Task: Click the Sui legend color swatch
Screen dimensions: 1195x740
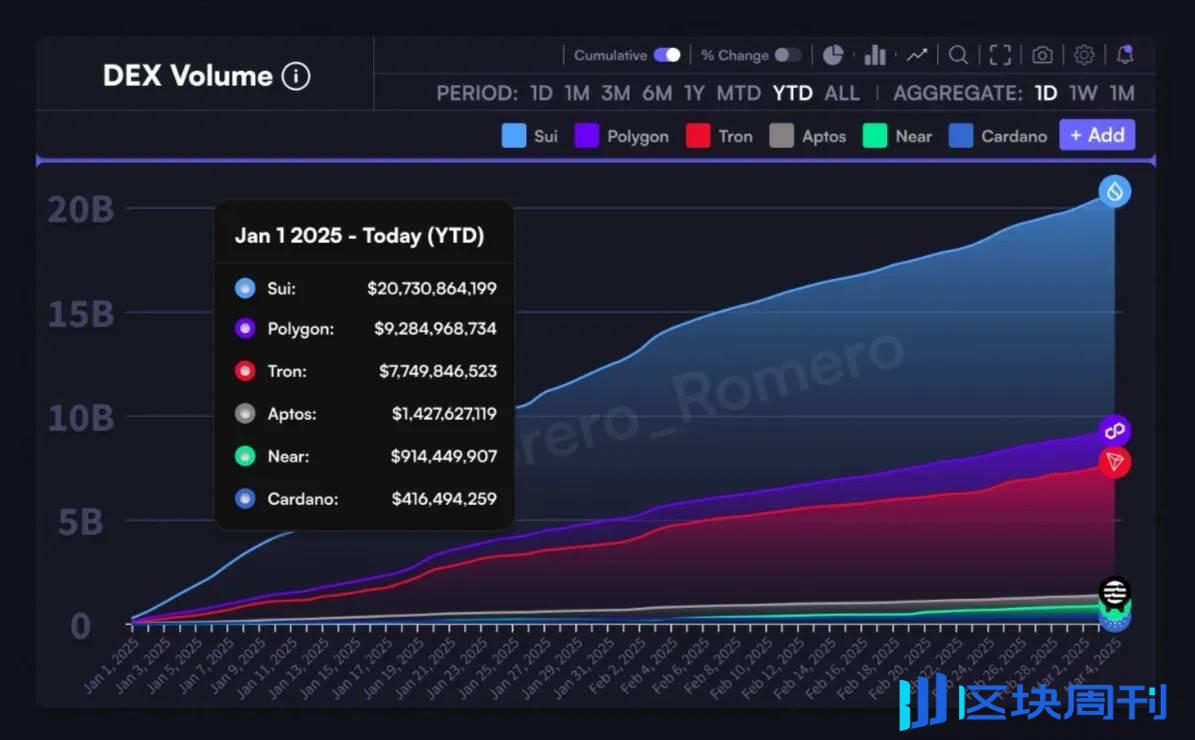Action: coord(514,136)
